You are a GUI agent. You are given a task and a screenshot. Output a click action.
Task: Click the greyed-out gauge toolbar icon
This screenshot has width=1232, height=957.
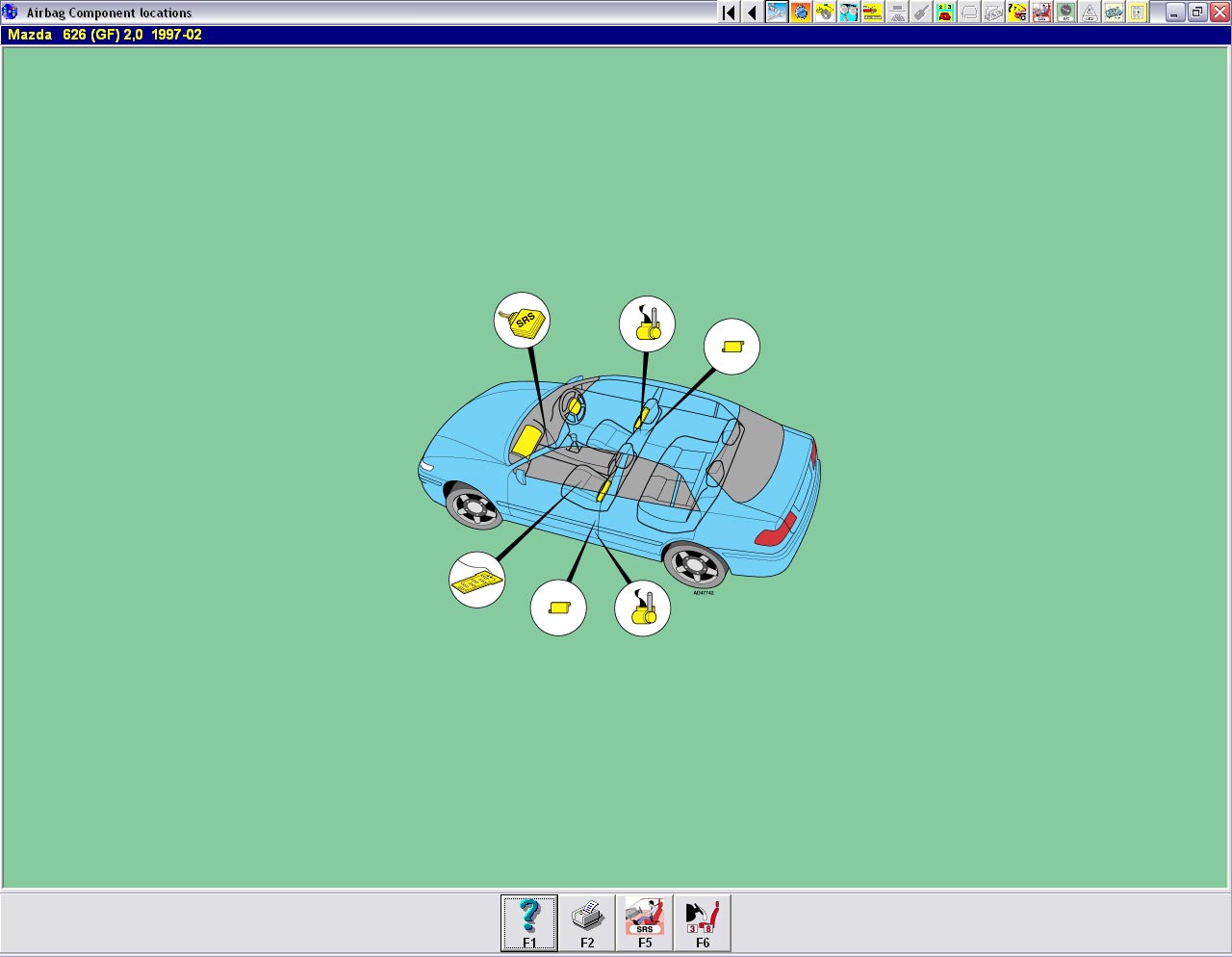(897, 13)
